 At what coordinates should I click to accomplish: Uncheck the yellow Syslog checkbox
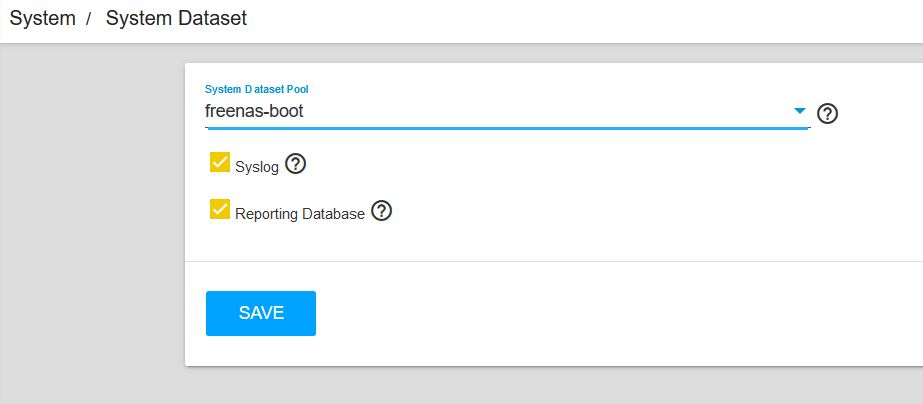[x=220, y=162]
